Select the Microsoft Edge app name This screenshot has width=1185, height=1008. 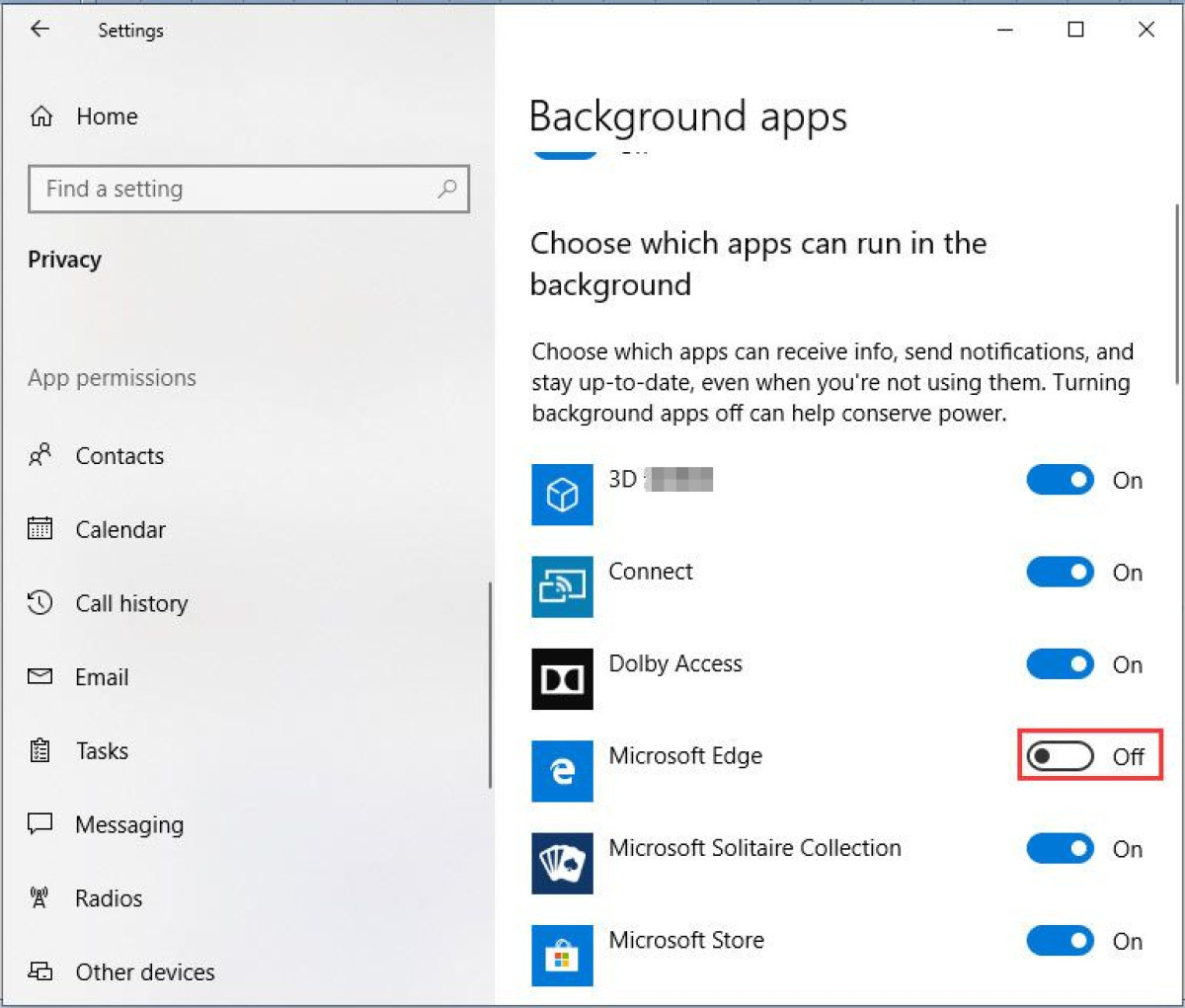(x=685, y=756)
